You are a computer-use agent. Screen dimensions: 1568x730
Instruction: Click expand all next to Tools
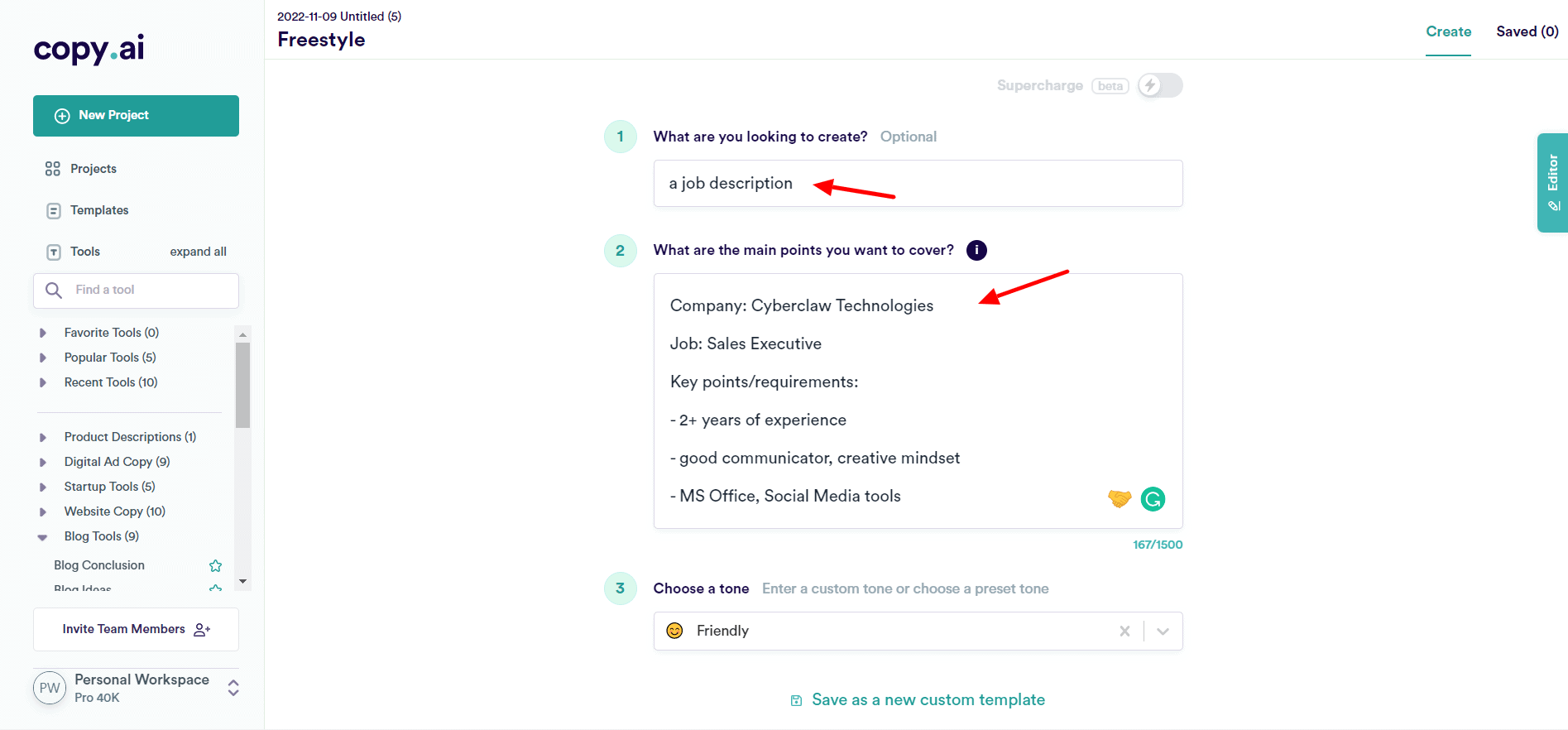point(198,252)
